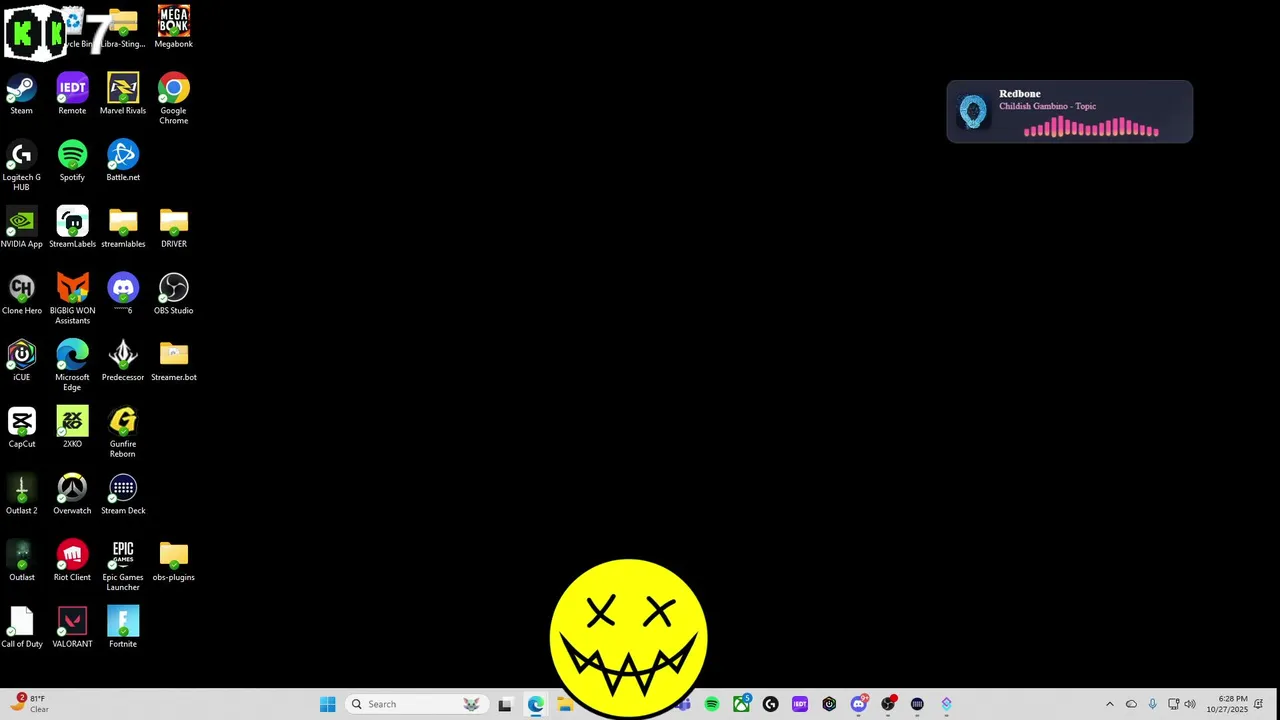
Task: Click the microphone tray icon
Action: coord(1153,704)
